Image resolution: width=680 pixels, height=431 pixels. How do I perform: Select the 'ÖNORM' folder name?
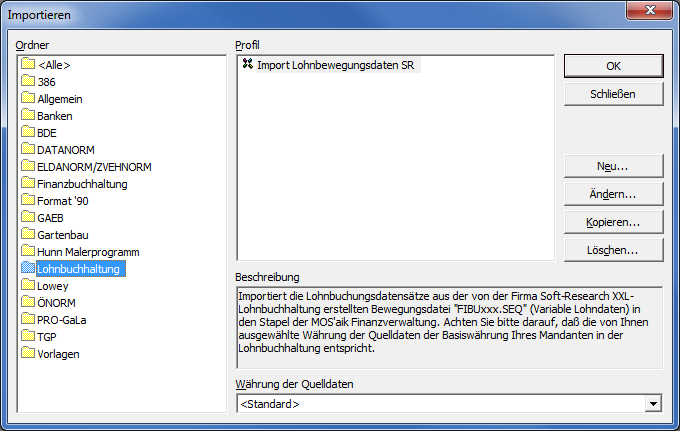click(x=56, y=303)
